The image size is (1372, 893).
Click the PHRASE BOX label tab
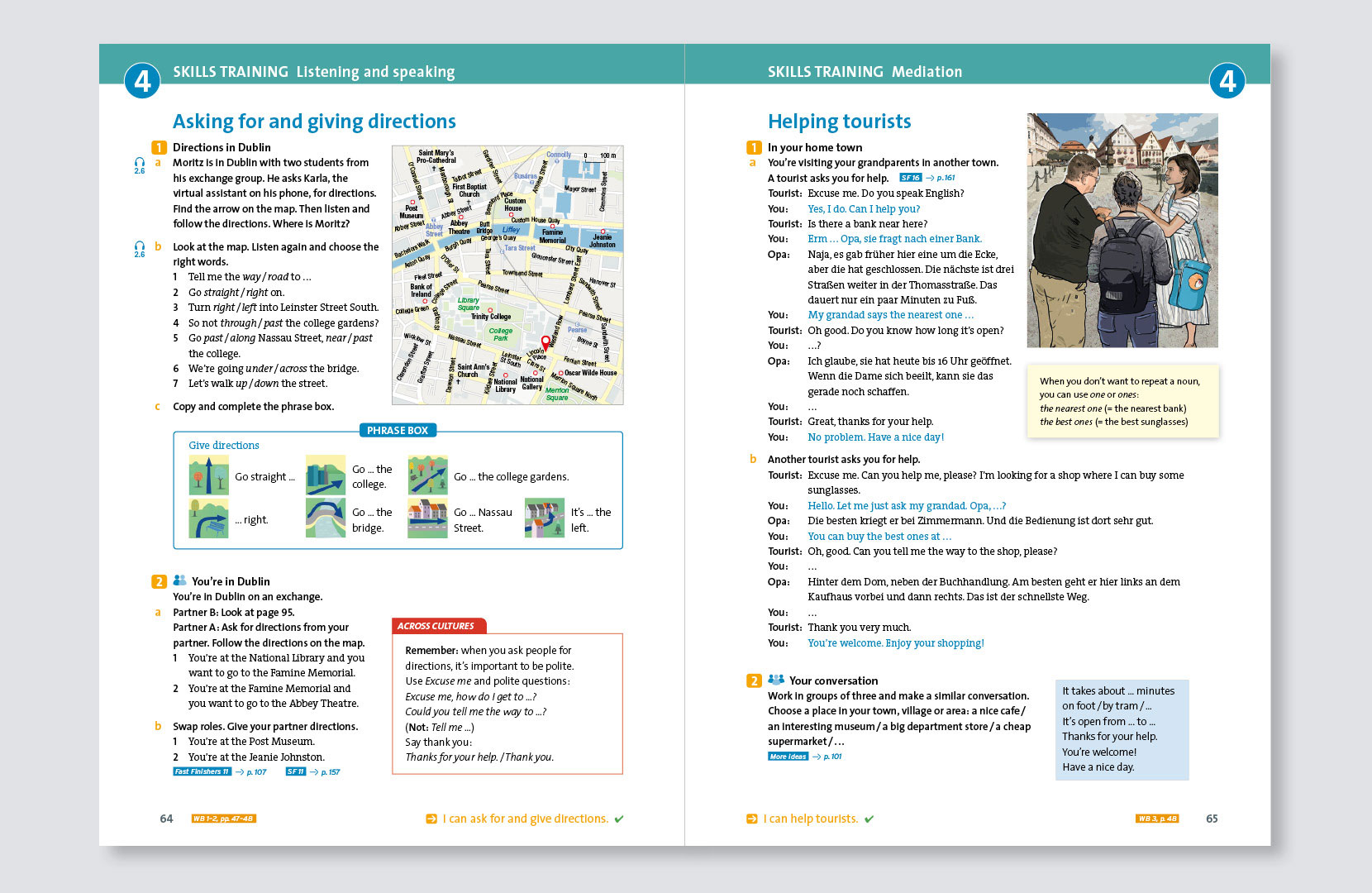[x=398, y=431]
